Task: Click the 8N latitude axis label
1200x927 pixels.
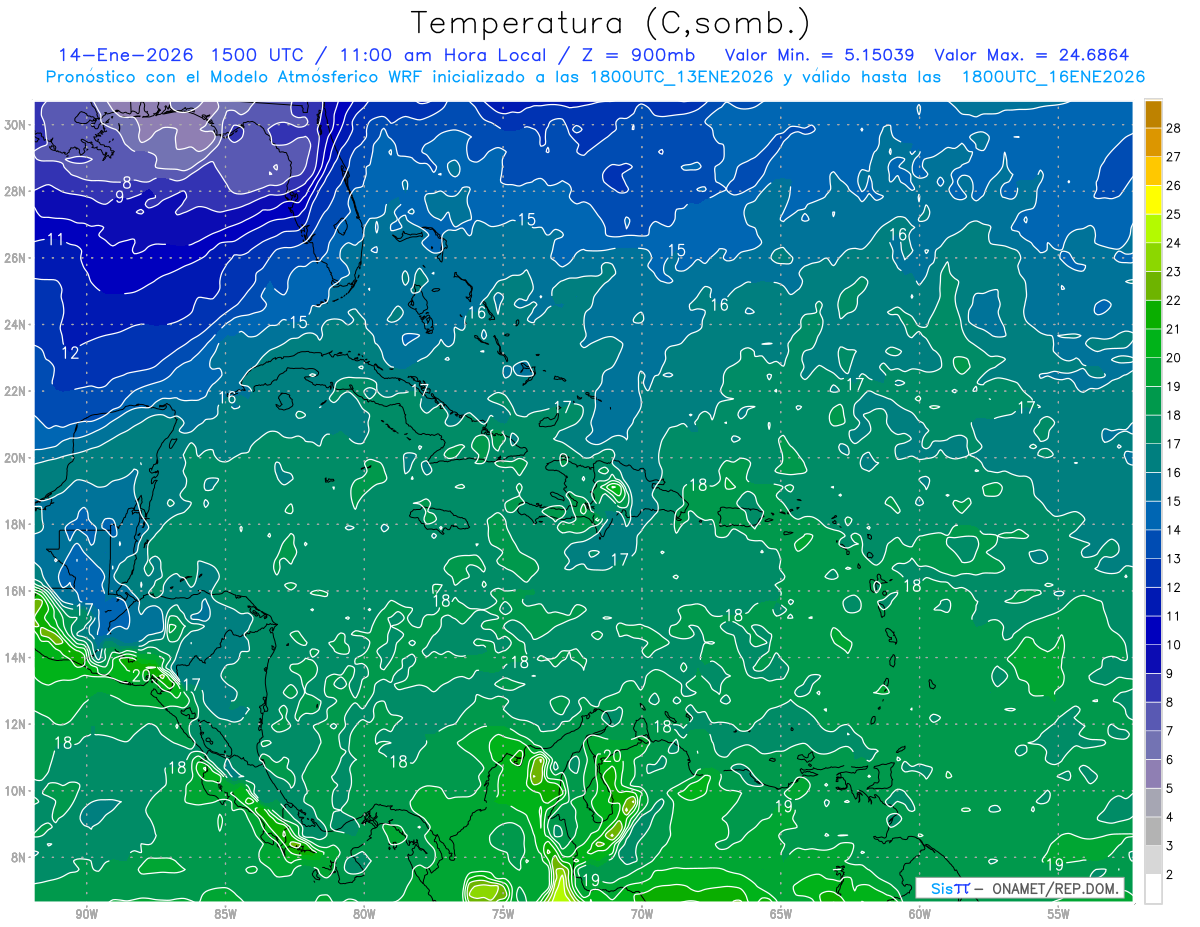Action: click(18, 857)
